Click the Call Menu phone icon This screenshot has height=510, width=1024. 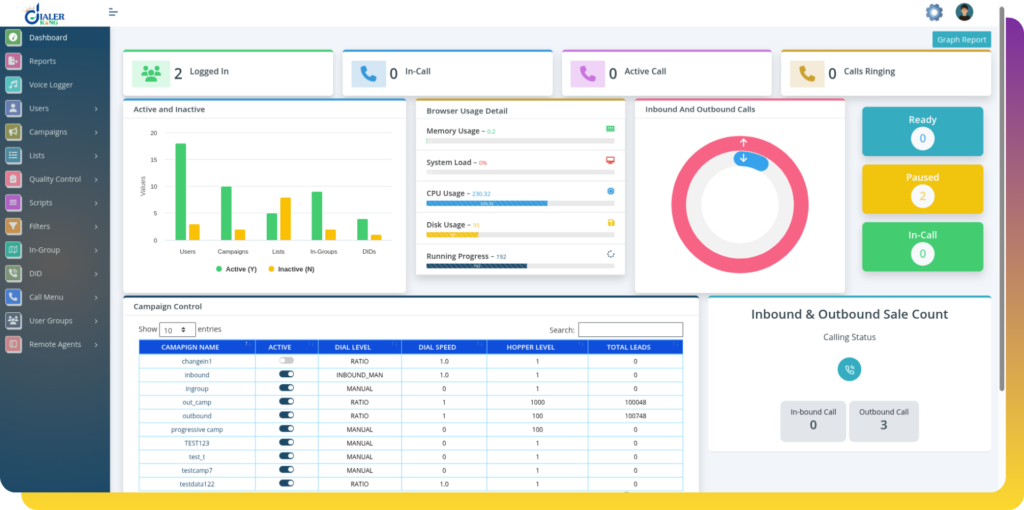14,297
